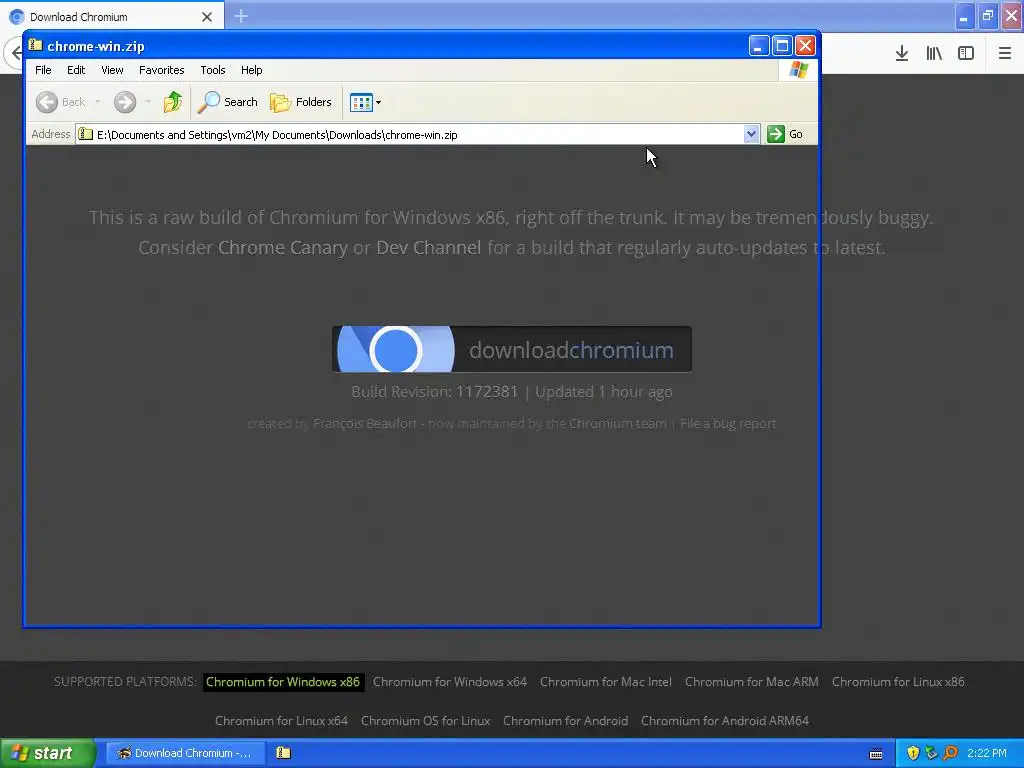
Task: Click the Go button next to the address
Action: click(785, 134)
